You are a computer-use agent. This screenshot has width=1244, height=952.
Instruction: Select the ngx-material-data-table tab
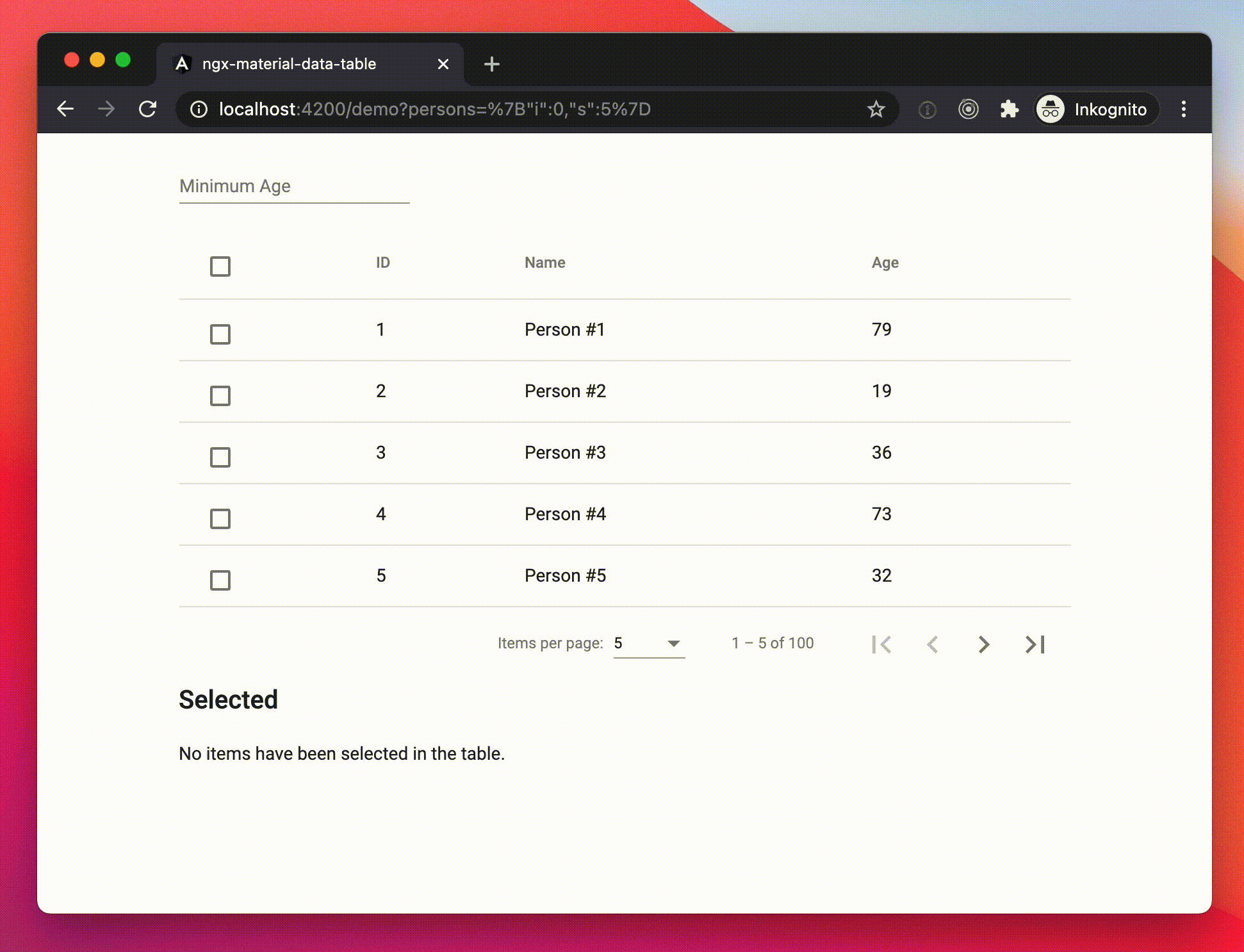310,64
